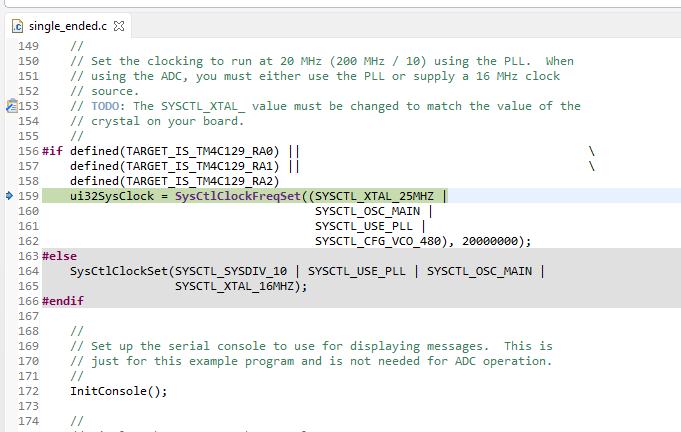Click line number 163 in the gutter
Screen dimensions: 681x432
pyautogui.click(x=28, y=256)
